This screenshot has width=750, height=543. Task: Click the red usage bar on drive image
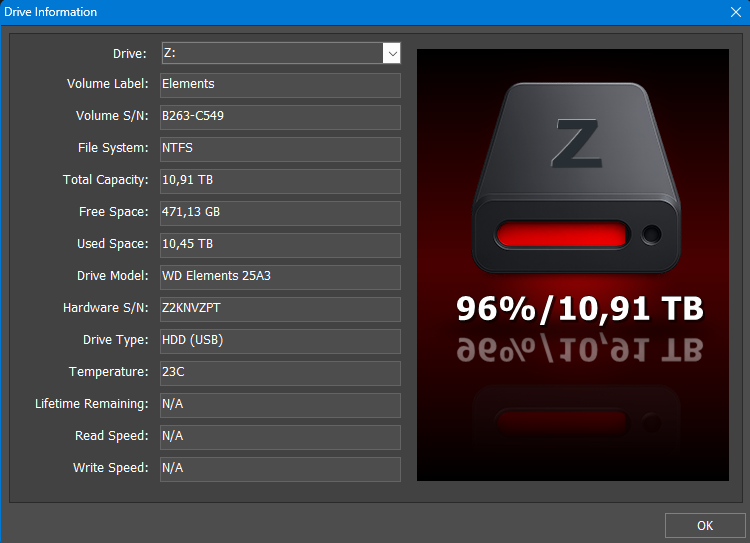pos(563,236)
